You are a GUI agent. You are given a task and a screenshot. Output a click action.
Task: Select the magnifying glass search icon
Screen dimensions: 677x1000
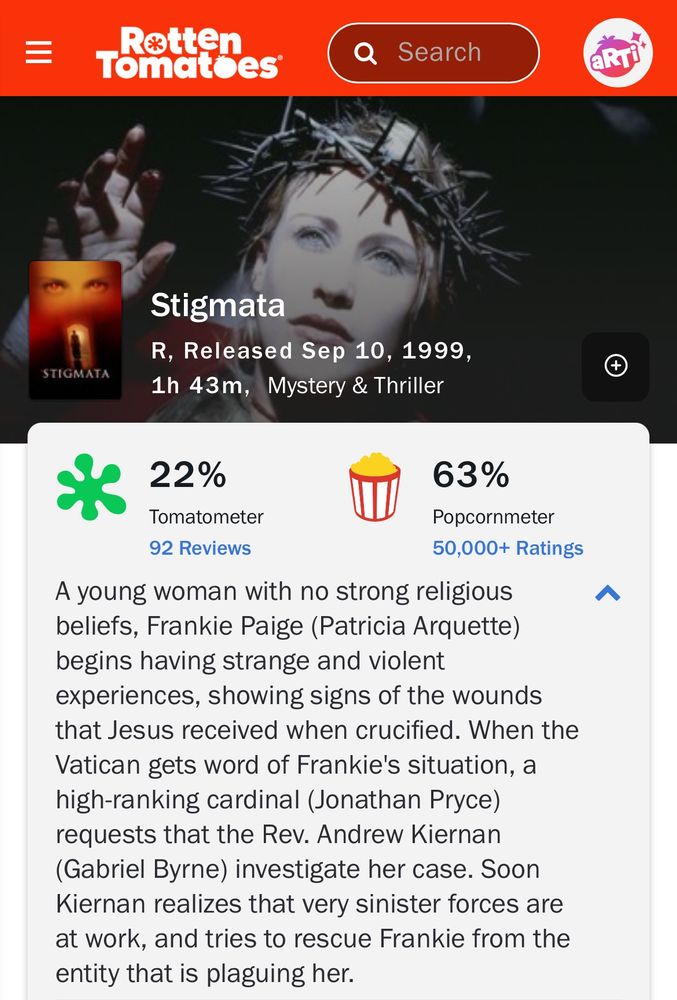point(366,52)
